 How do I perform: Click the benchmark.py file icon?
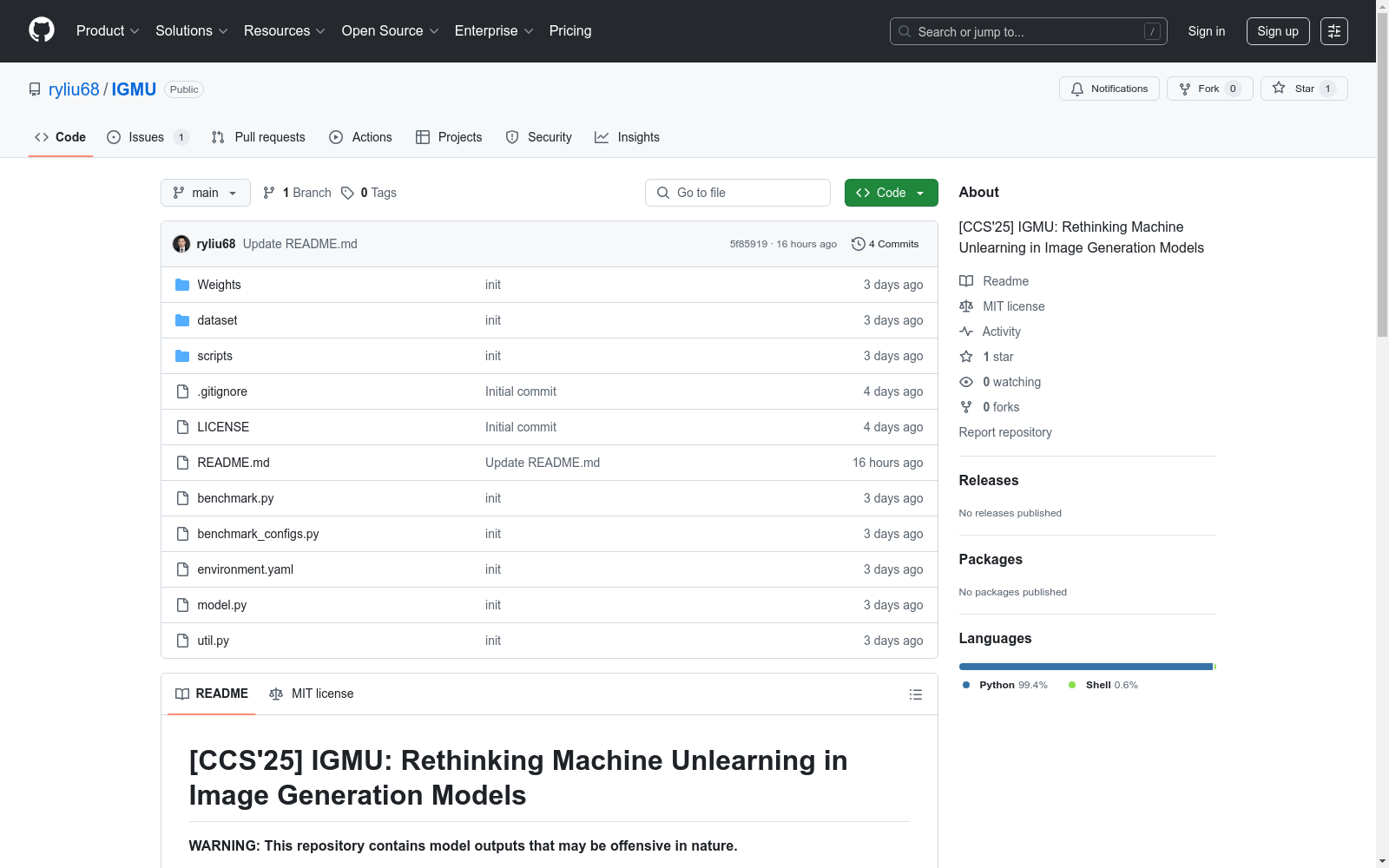[x=182, y=498]
